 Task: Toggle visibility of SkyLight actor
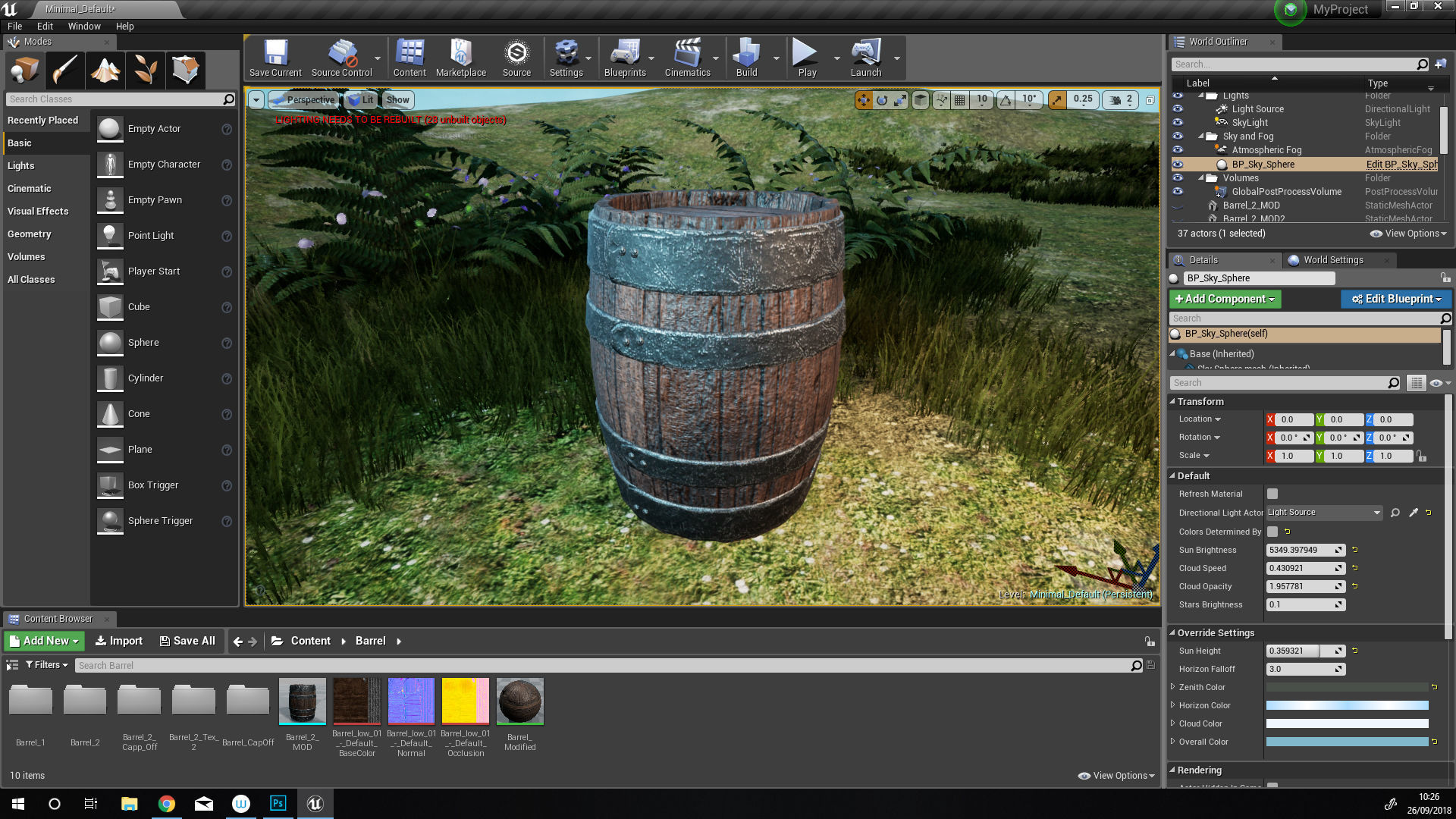point(1178,123)
